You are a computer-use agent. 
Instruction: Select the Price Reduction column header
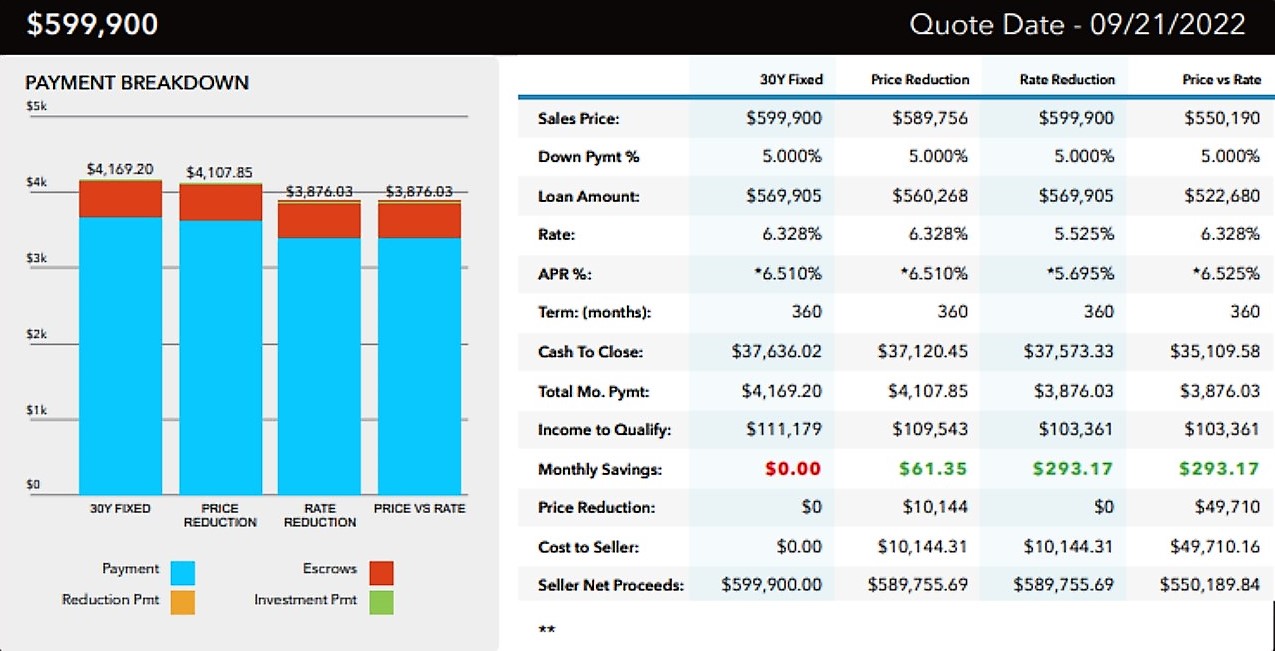(x=920, y=79)
